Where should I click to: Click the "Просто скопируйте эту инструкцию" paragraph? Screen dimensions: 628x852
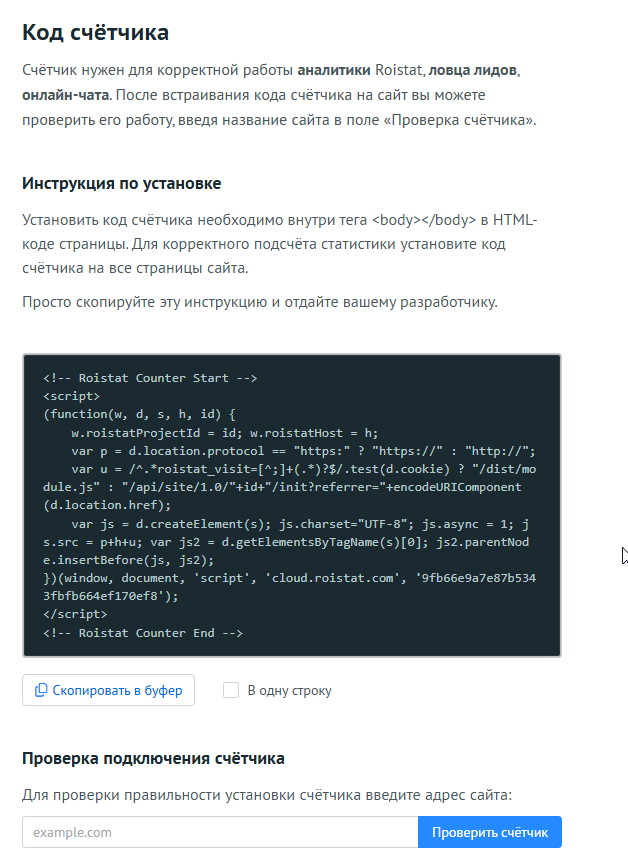pyautogui.click(x=259, y=302)
